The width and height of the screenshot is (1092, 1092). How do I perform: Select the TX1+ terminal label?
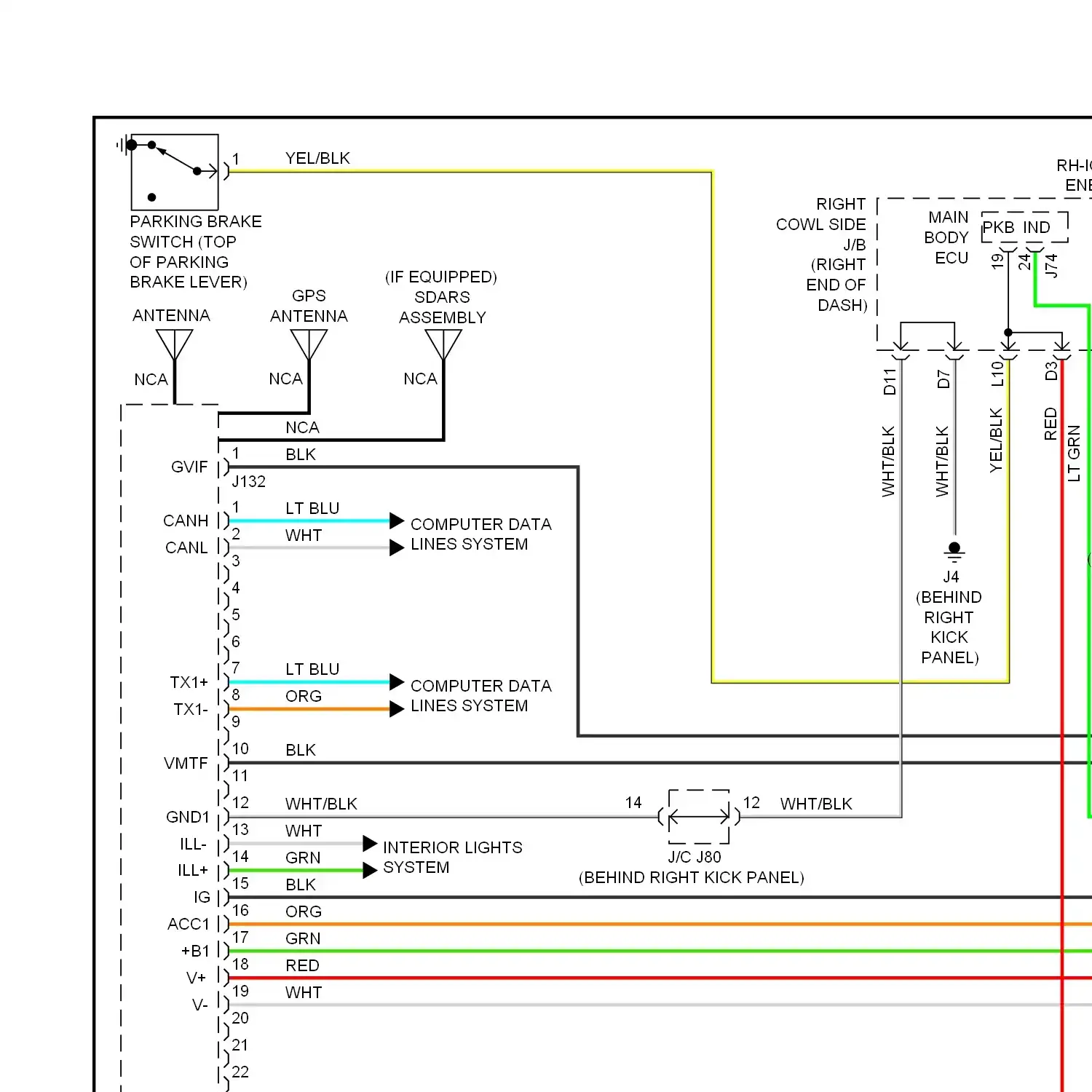tap(189, 682)
